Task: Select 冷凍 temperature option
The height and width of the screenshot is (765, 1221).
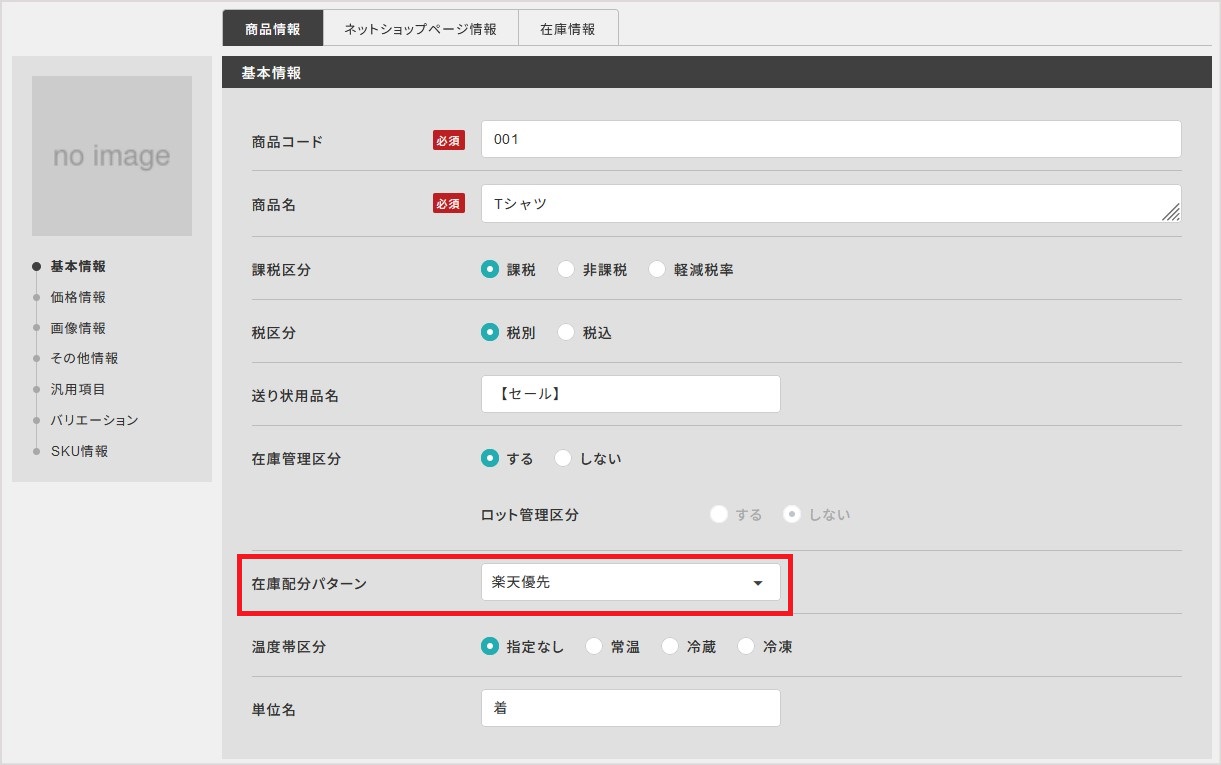Action: pos(746,647)
